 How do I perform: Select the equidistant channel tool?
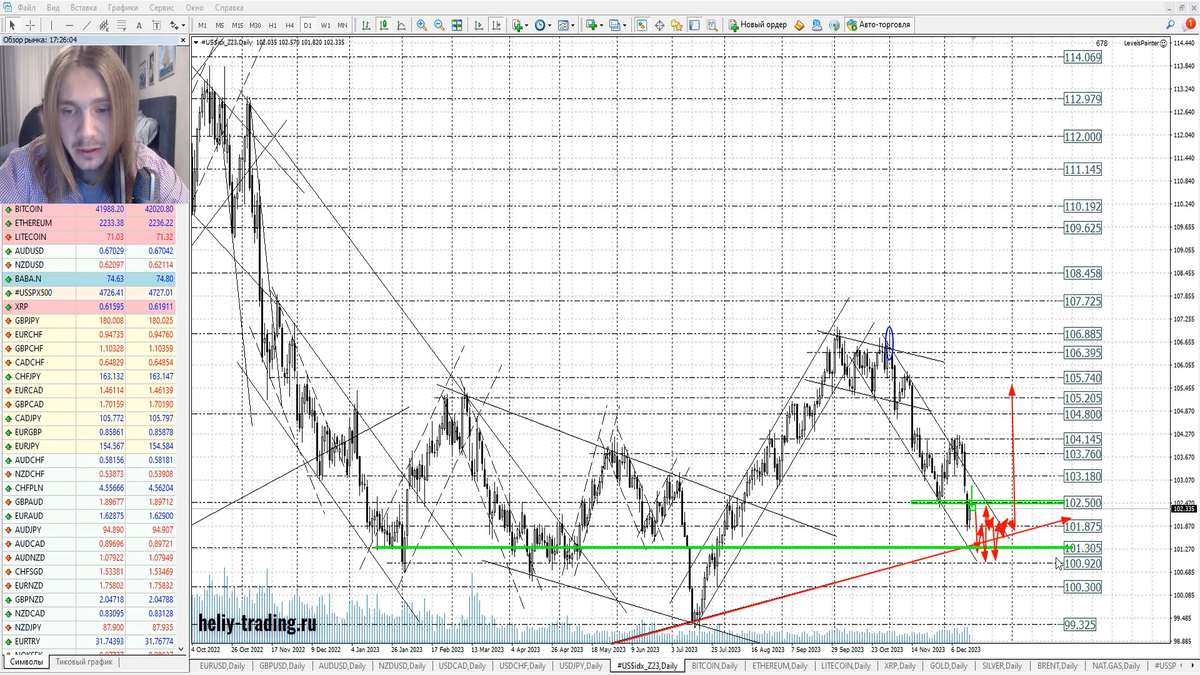pyautogui.click(x=104, y=24)
